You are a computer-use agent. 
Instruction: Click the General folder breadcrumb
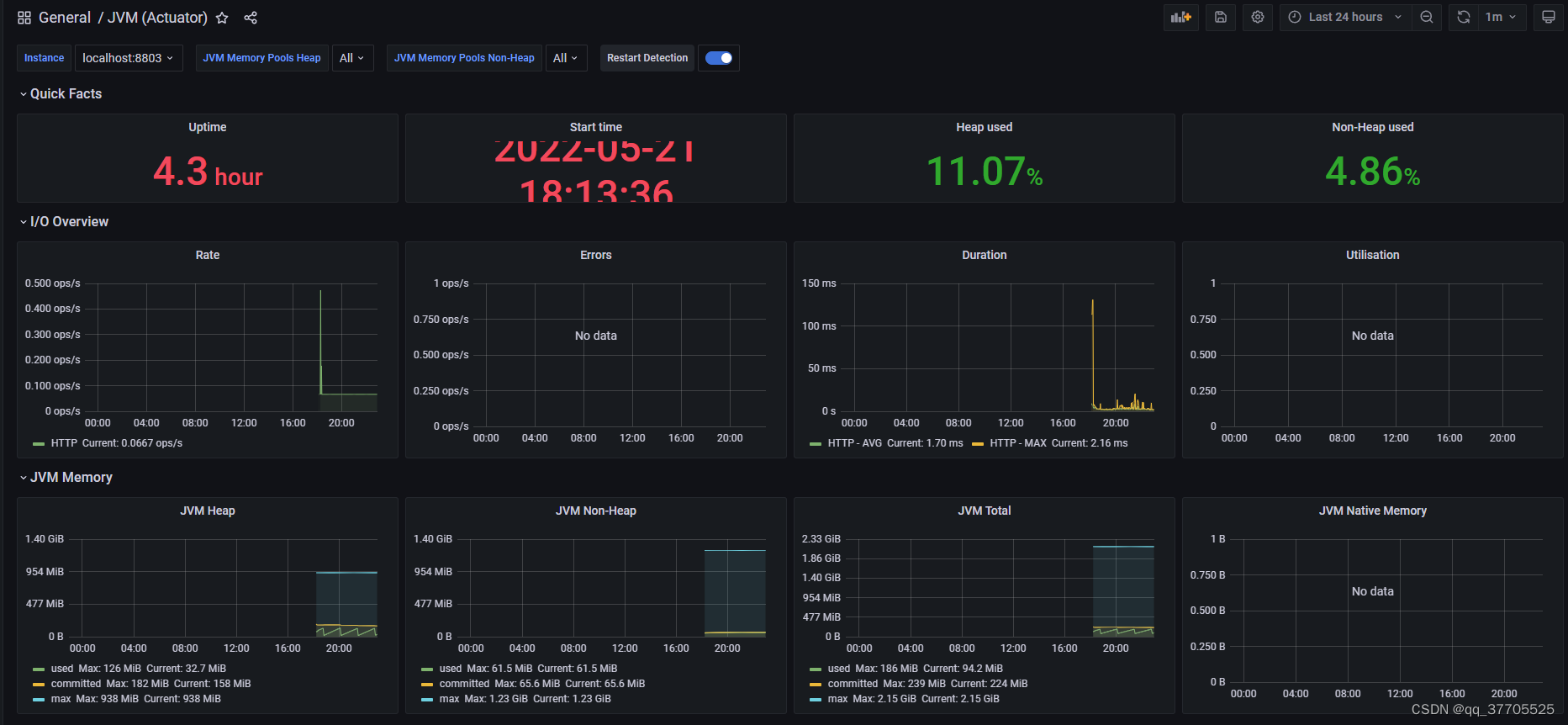[x=65, y=18]
